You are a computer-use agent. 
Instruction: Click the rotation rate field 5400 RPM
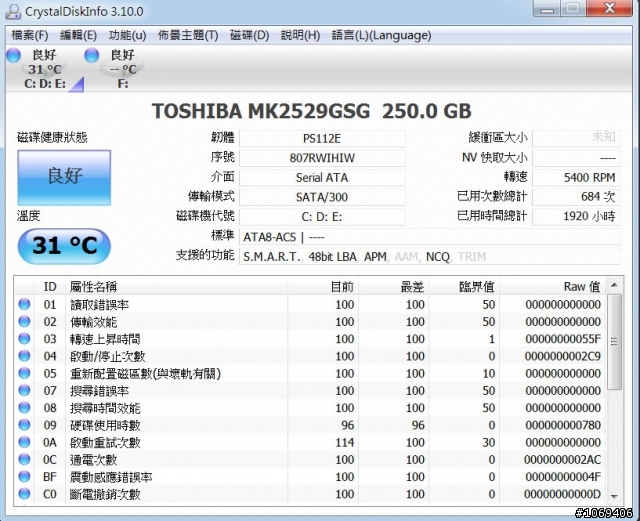(576, 178)
